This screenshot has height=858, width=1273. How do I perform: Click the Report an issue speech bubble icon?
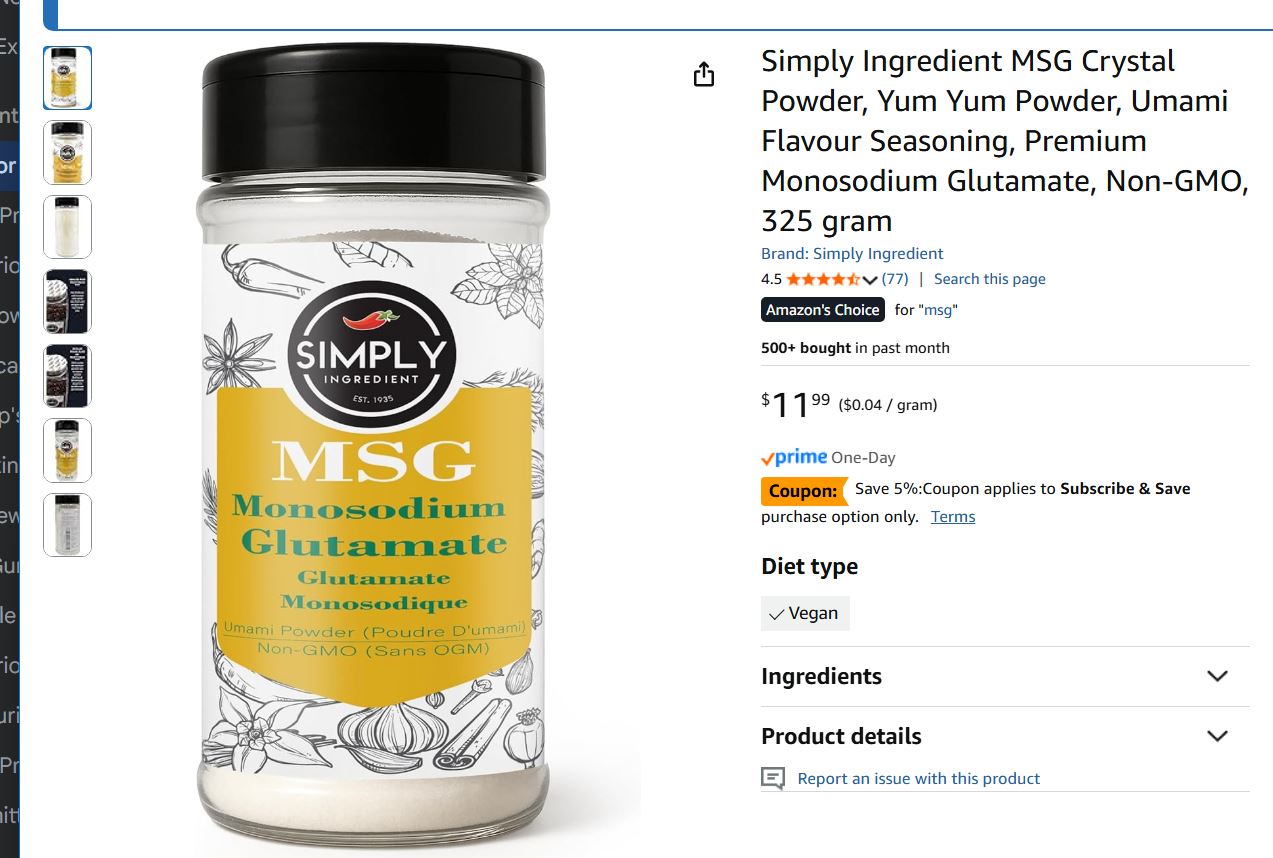pos(773,779)
